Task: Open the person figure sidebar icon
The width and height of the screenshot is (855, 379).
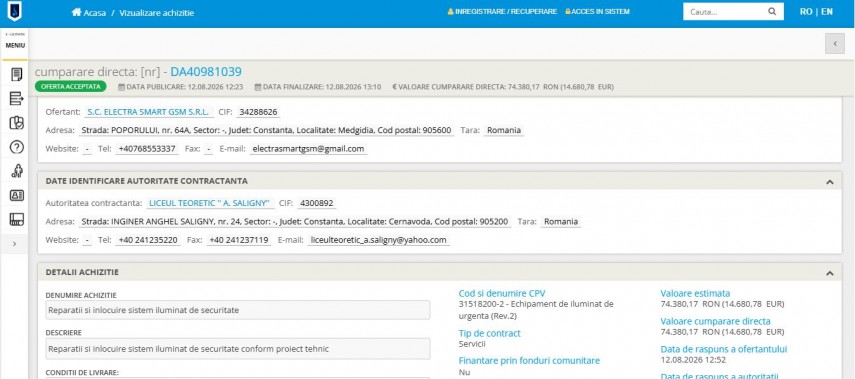Action: 16,171
